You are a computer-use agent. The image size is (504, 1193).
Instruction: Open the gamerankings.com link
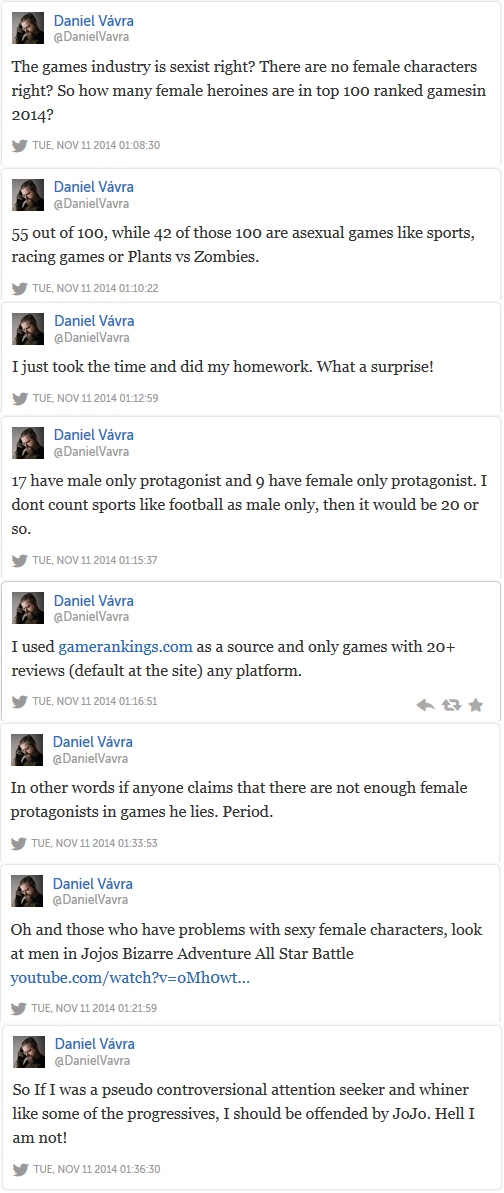125,647
